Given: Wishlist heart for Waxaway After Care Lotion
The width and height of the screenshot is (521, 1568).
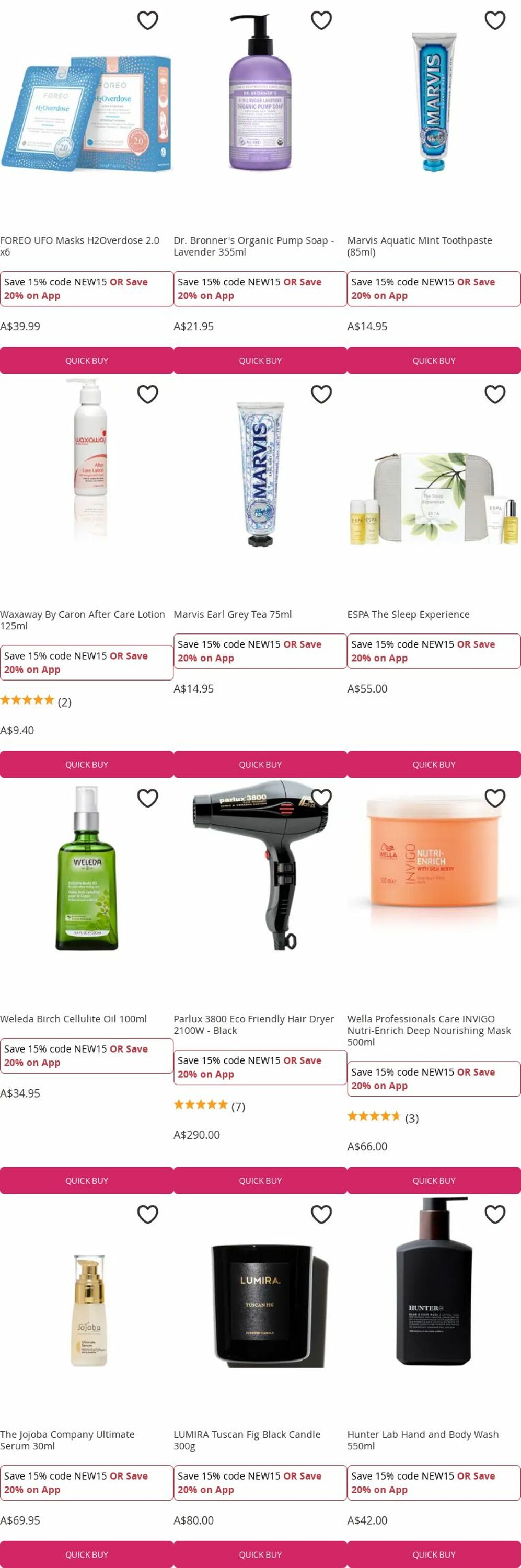Looking at the screenshot, I should [148, 394].
